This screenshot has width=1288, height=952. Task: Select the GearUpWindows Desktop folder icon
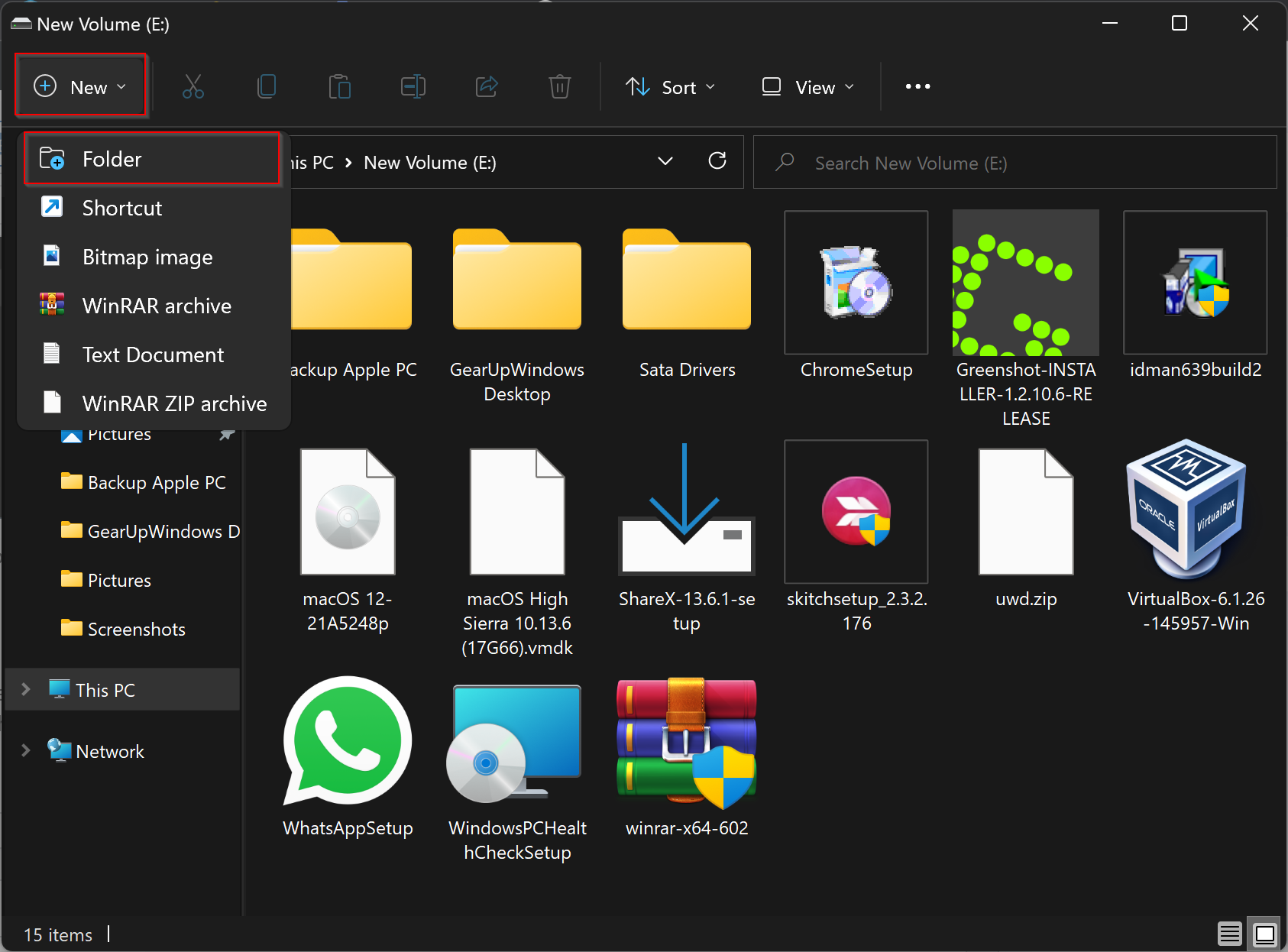(x=517, y=280)
